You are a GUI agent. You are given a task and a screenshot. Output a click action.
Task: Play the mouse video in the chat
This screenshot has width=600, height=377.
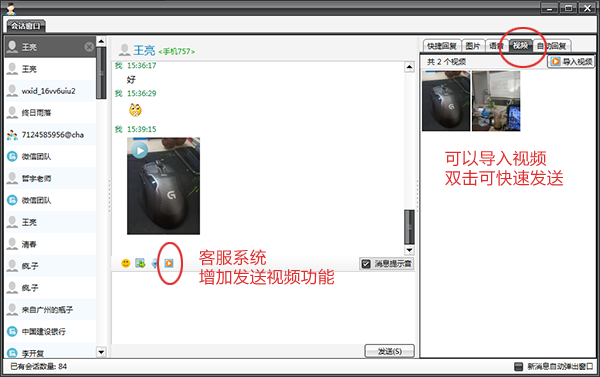(x=140, y=151)
